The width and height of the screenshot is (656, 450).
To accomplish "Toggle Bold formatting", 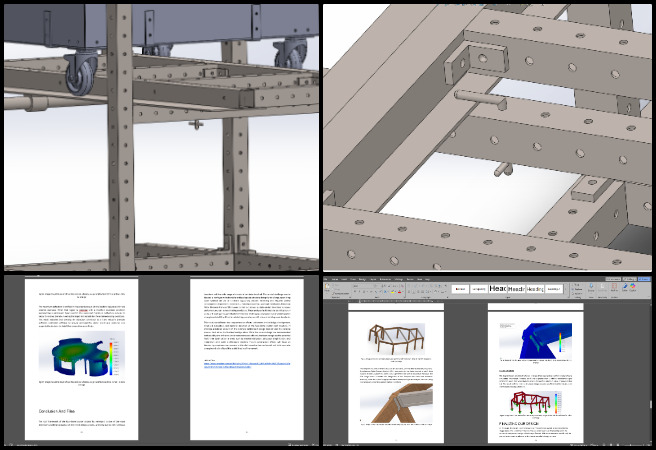I will pyautogui.click(x=355, y=292).
